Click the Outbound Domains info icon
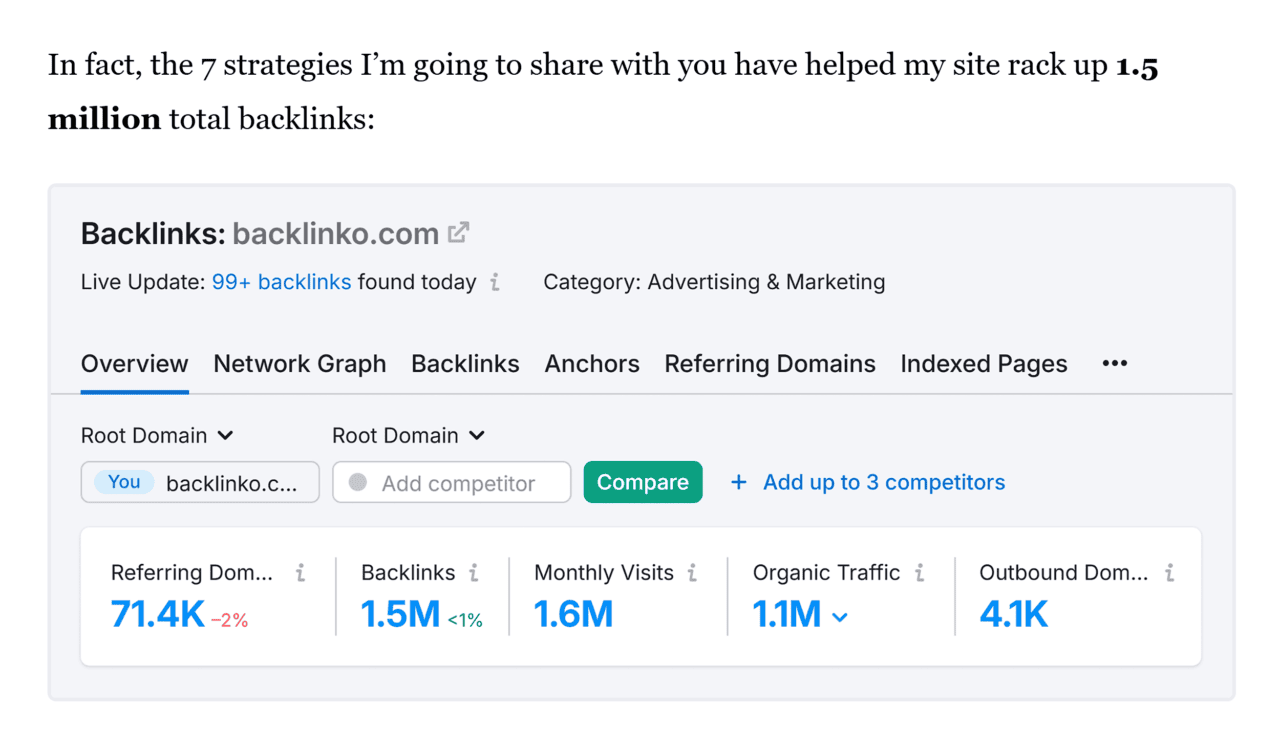This screenshot has width=1280, height=746. pyautogui.click(x=1168, y=572)
